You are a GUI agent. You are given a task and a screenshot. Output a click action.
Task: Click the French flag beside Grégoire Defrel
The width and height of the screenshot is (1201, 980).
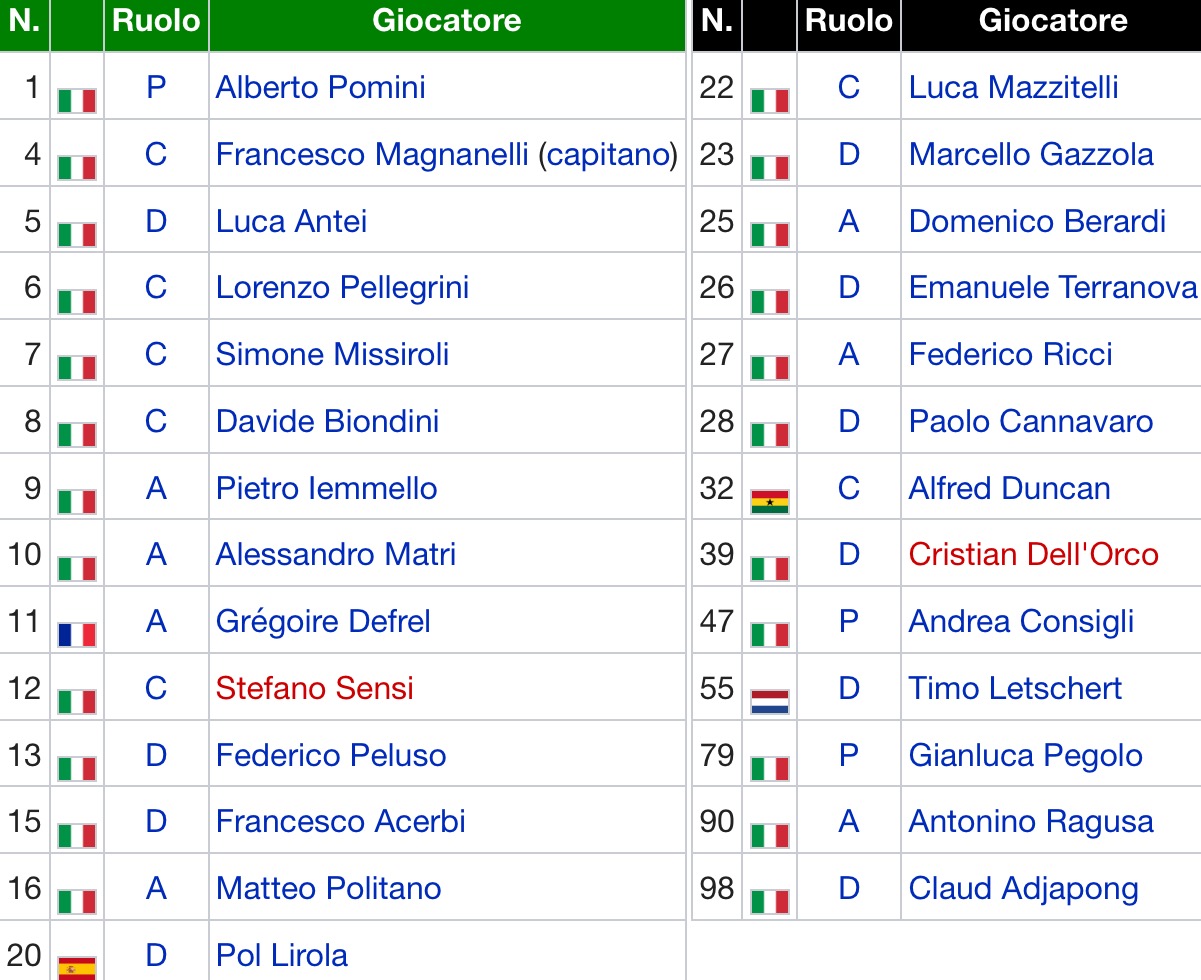[x=77, y=634]
